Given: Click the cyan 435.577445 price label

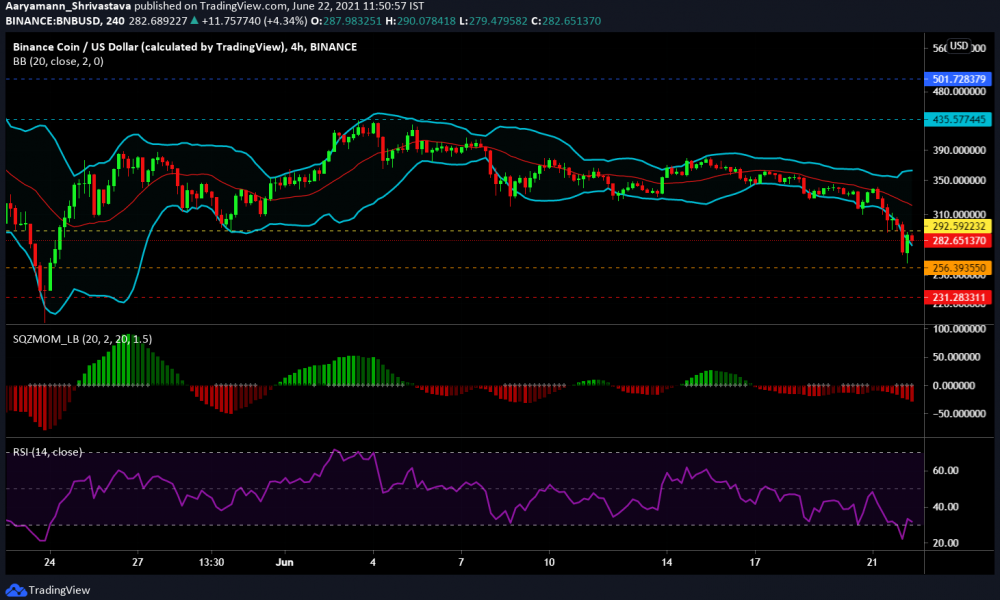Looking at the screenshot, I should [x=958, y=119].
